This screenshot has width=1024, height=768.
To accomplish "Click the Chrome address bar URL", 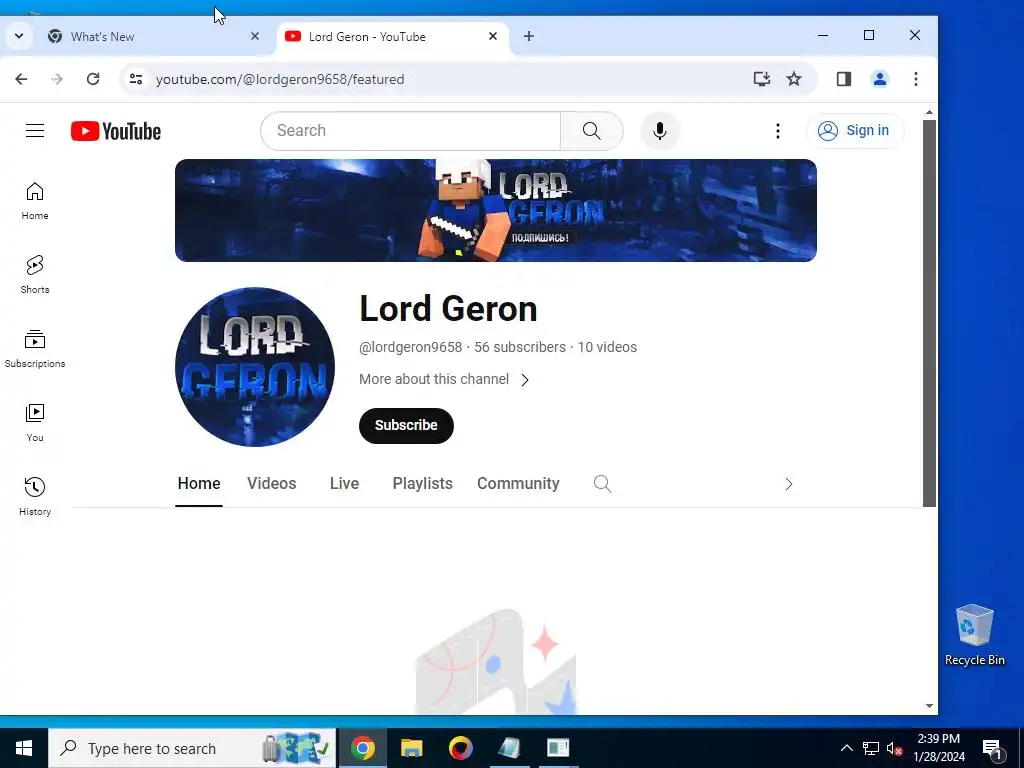I will point(280,79).
